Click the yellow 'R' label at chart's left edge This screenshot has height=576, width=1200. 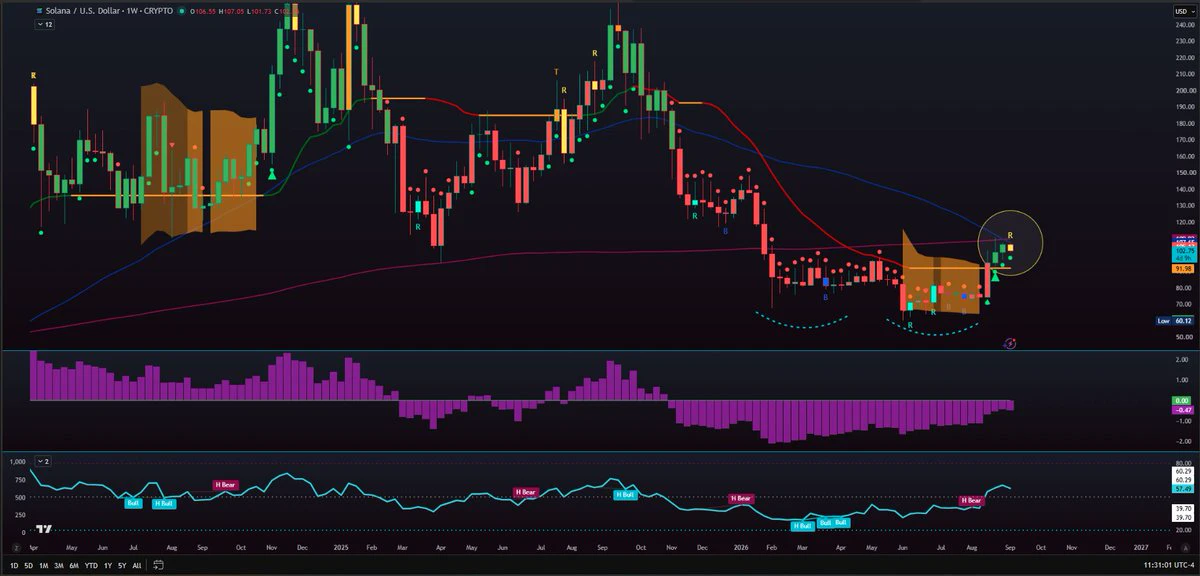click(x=35, y=74)
